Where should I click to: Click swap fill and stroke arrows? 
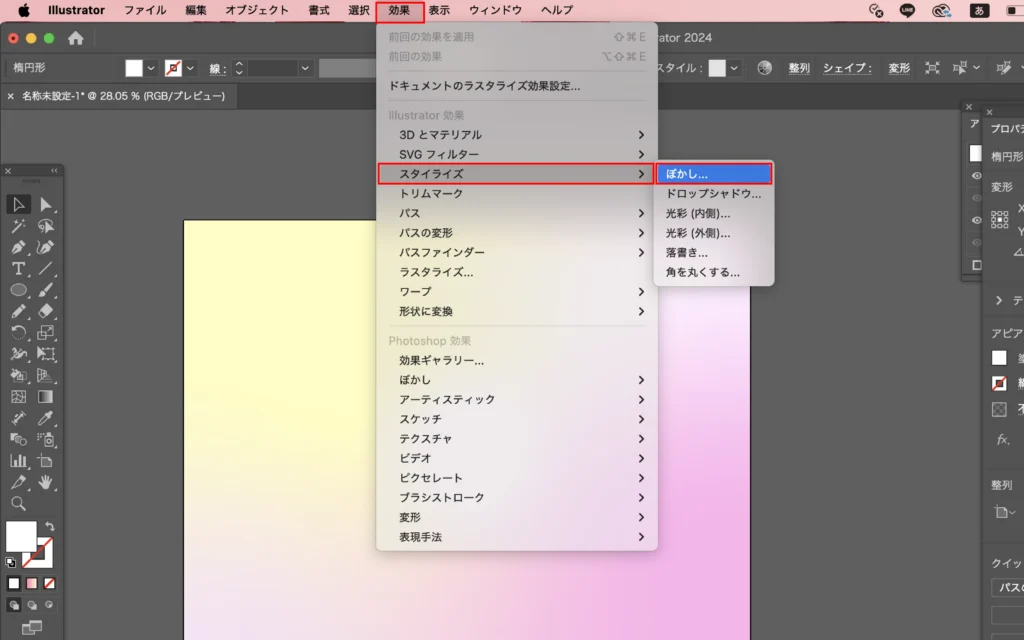(x=50, y=526)
